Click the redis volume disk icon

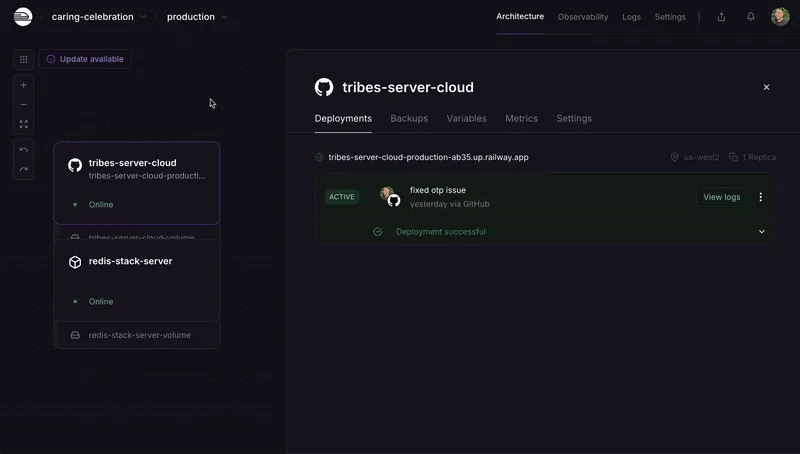point(75,335)
